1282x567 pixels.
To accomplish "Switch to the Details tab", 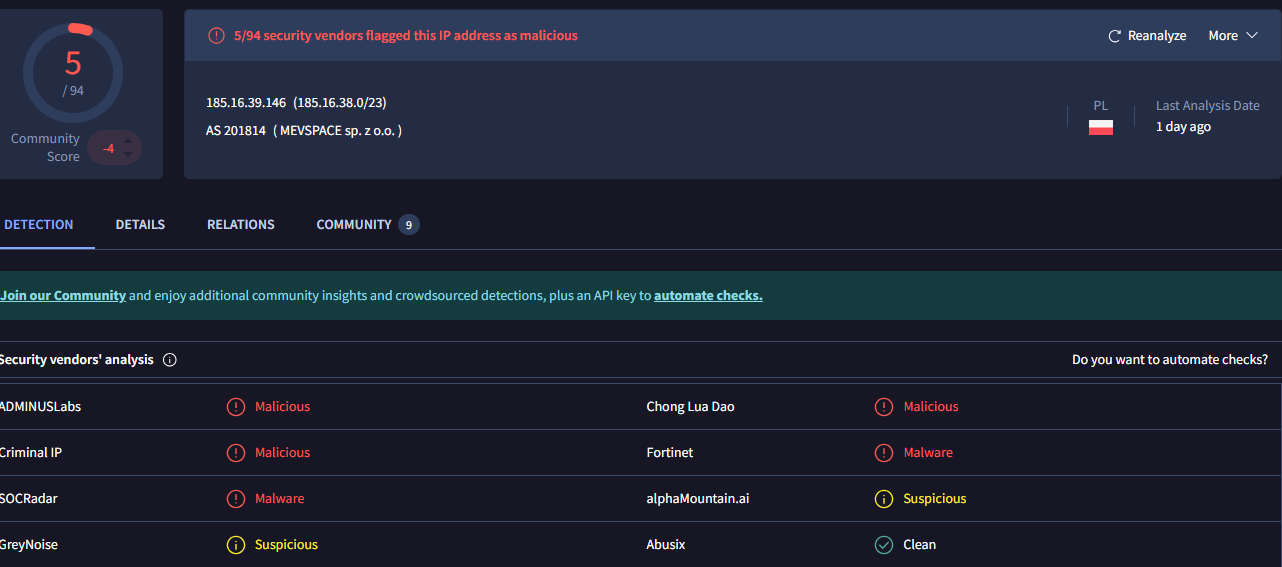I will point(140,225).
